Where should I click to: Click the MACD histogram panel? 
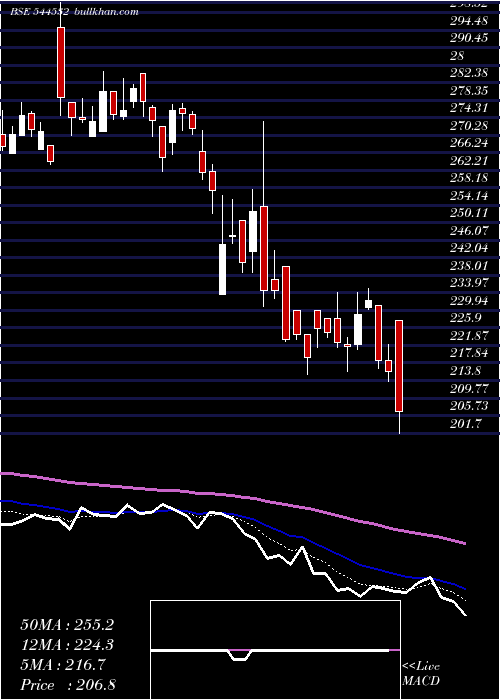coord(275,650)
